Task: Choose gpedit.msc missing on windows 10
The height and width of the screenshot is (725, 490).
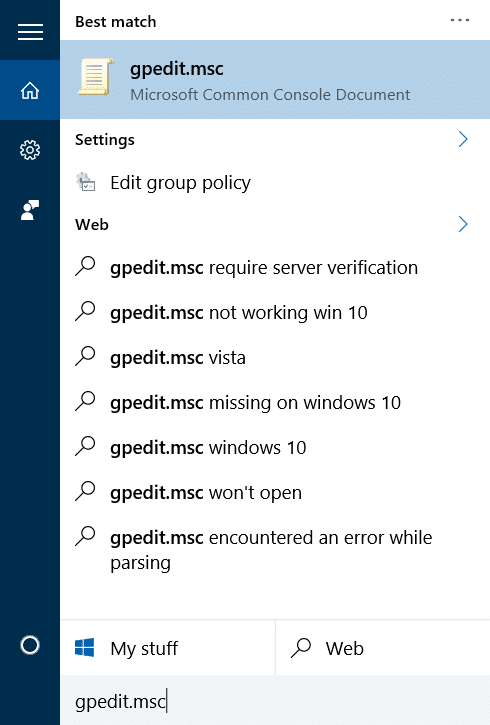Action: 275,402
